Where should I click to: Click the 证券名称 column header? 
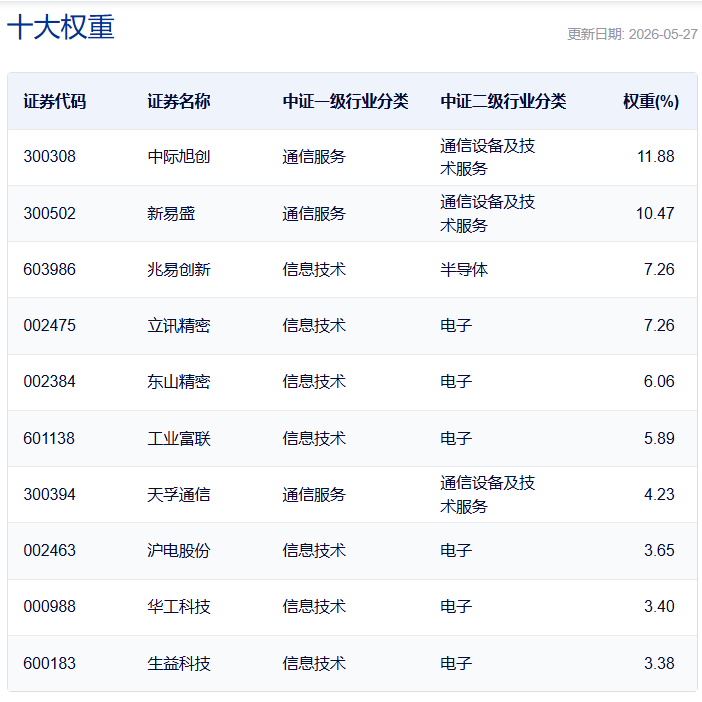179,101
